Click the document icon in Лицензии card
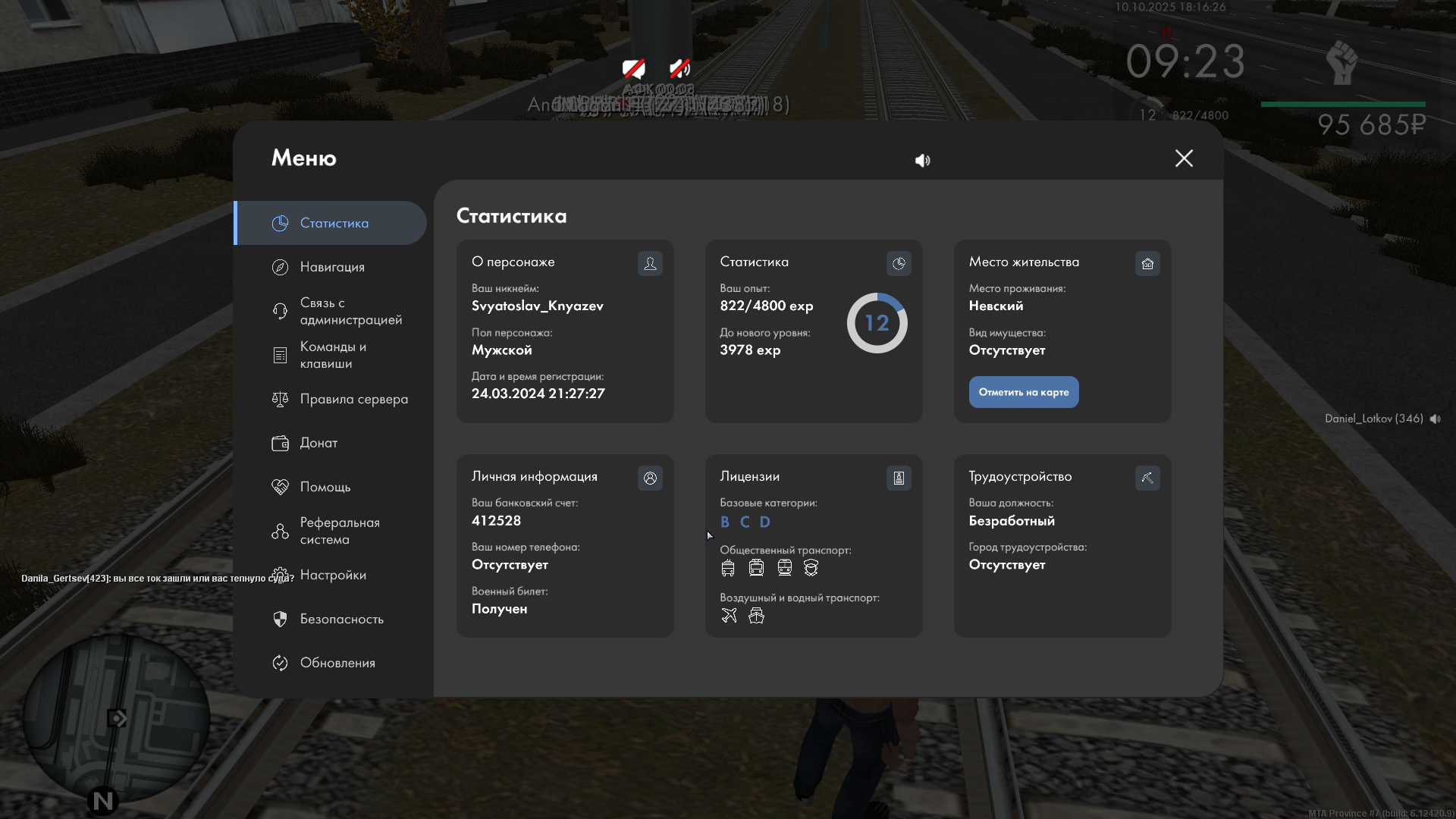The height and width of the screenshot is (819, 1456). [x=899, y=478]
